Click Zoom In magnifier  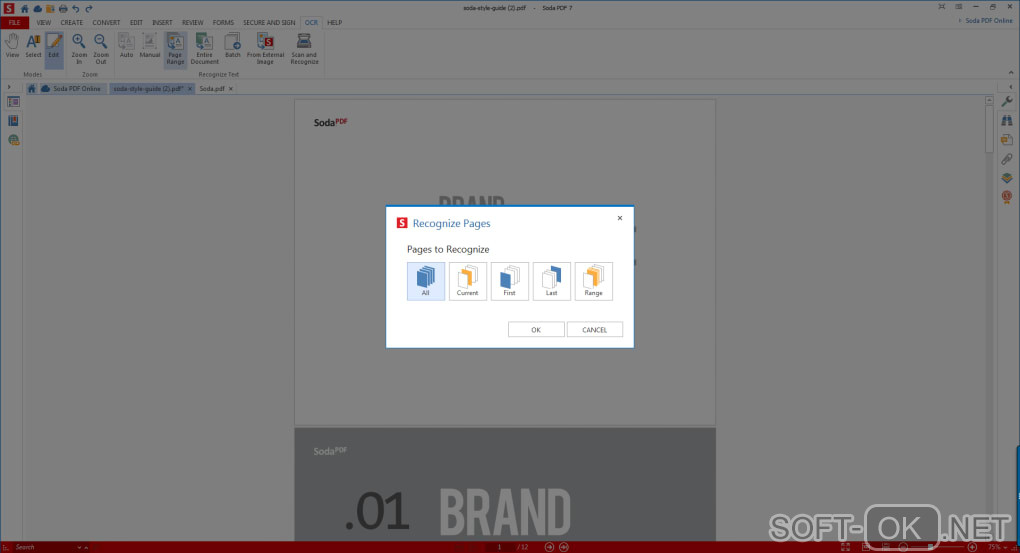(x=79, y=49)
